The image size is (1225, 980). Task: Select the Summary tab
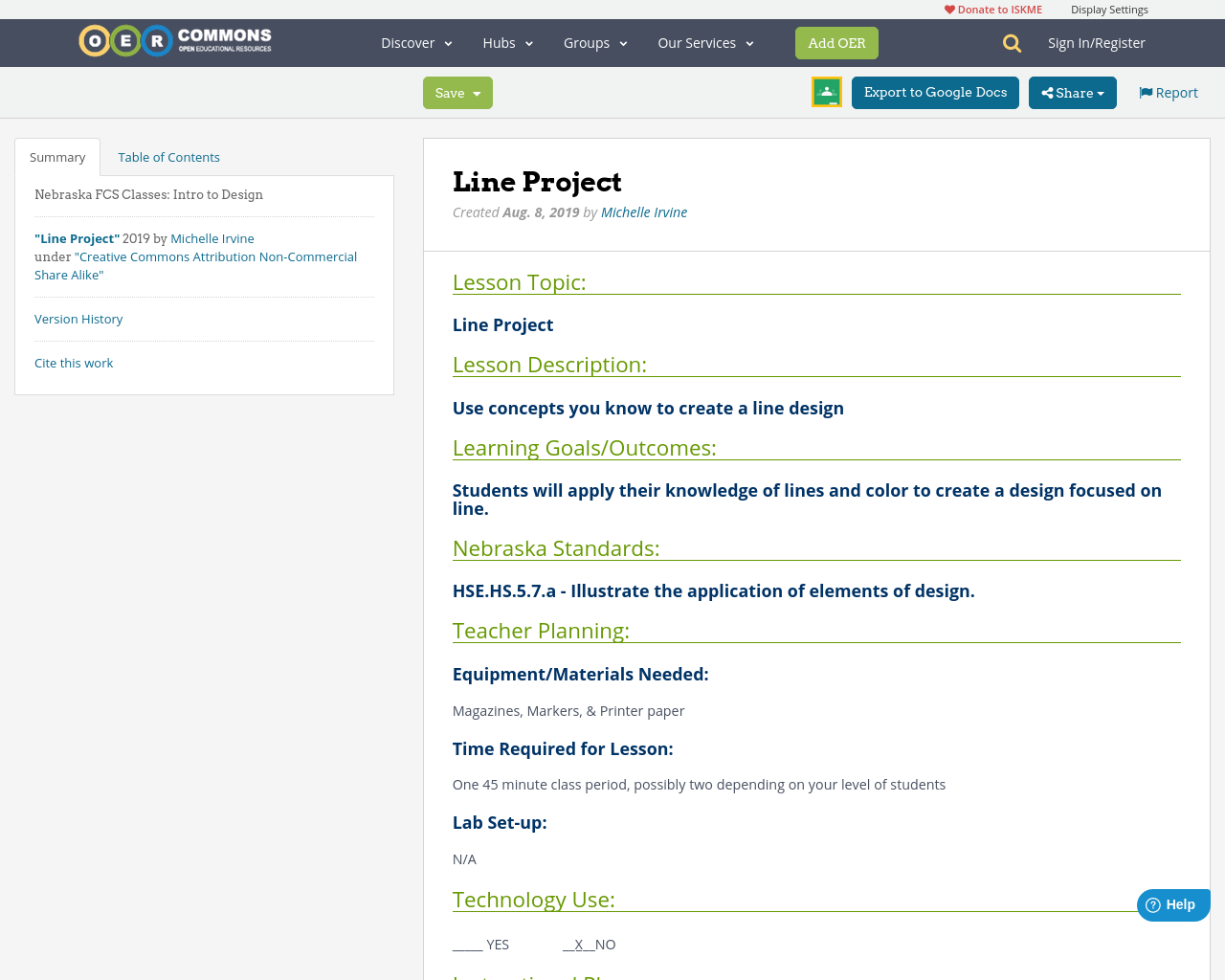(56, 155)
